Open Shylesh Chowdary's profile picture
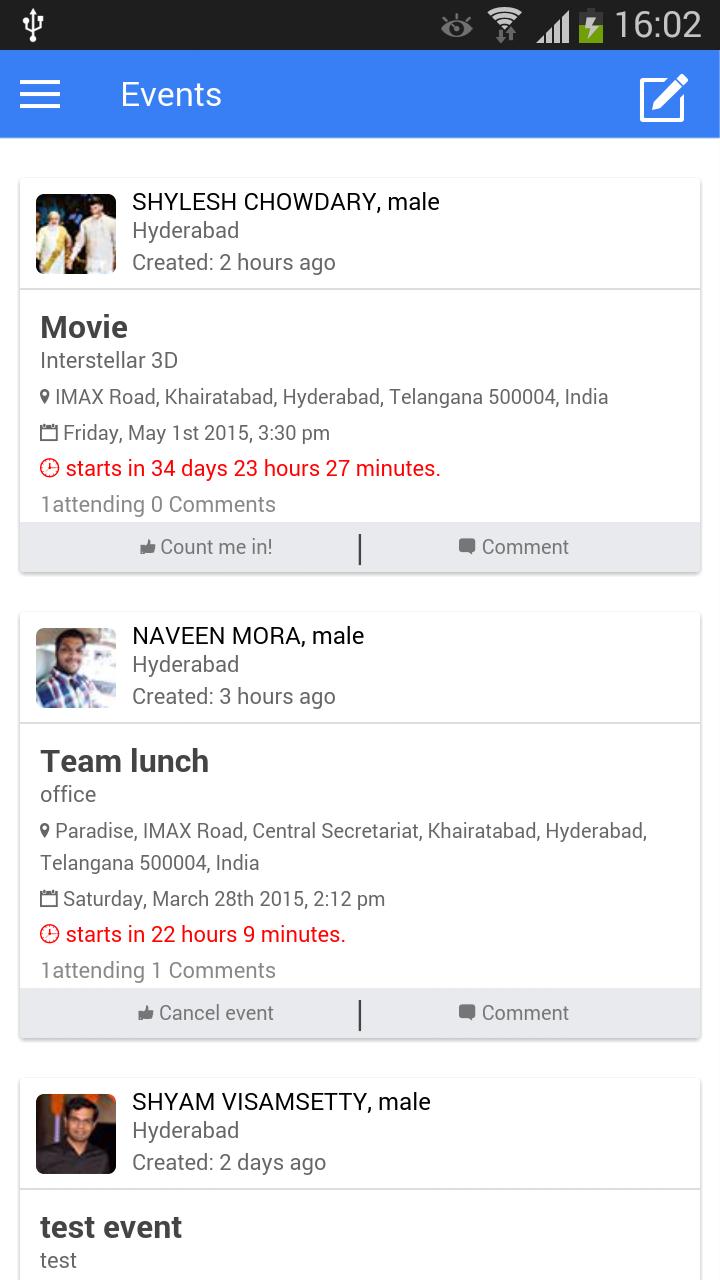Screen dimensions: 720x1280 [76, 234]
